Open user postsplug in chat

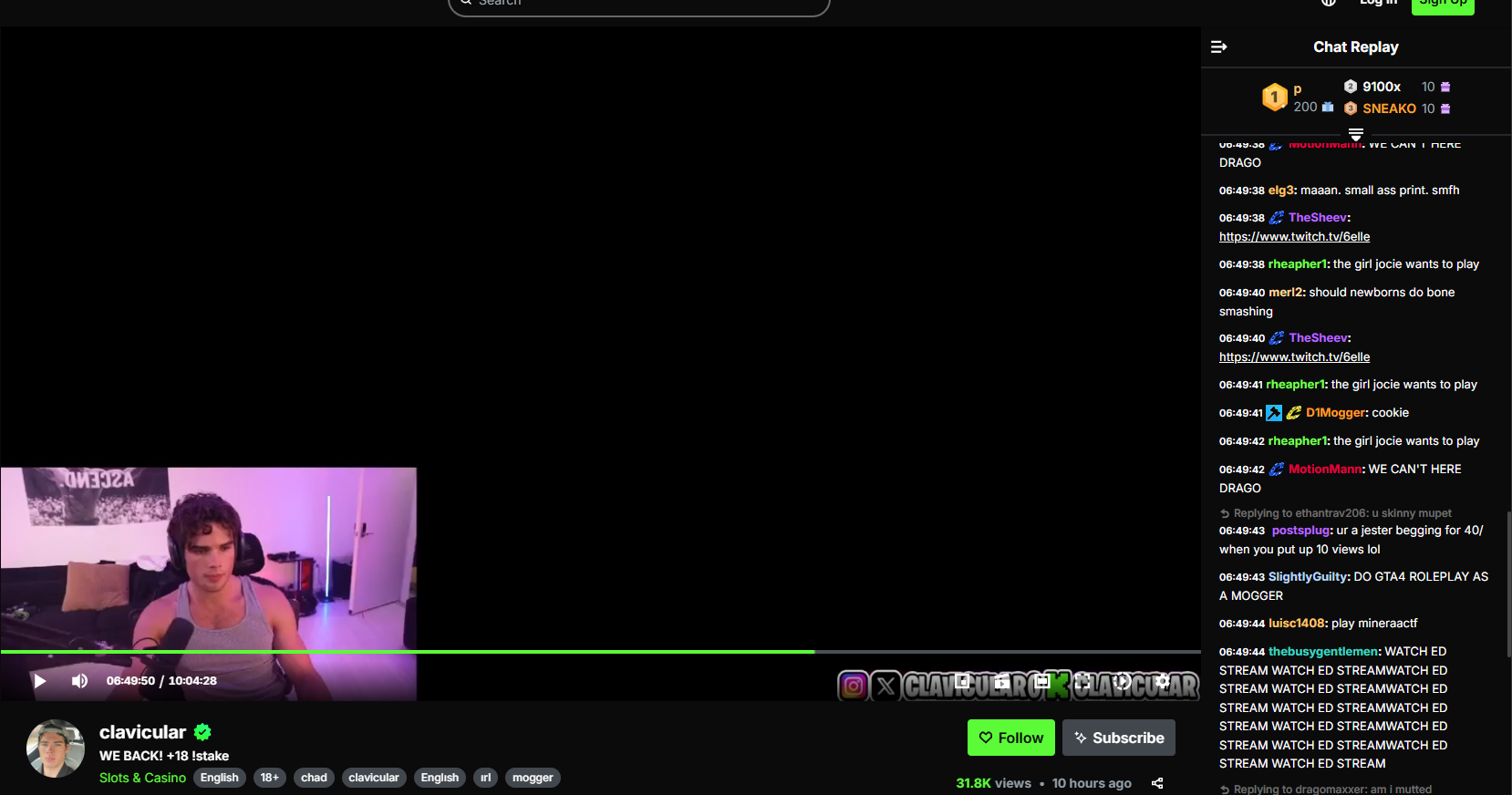(1300, 531)
